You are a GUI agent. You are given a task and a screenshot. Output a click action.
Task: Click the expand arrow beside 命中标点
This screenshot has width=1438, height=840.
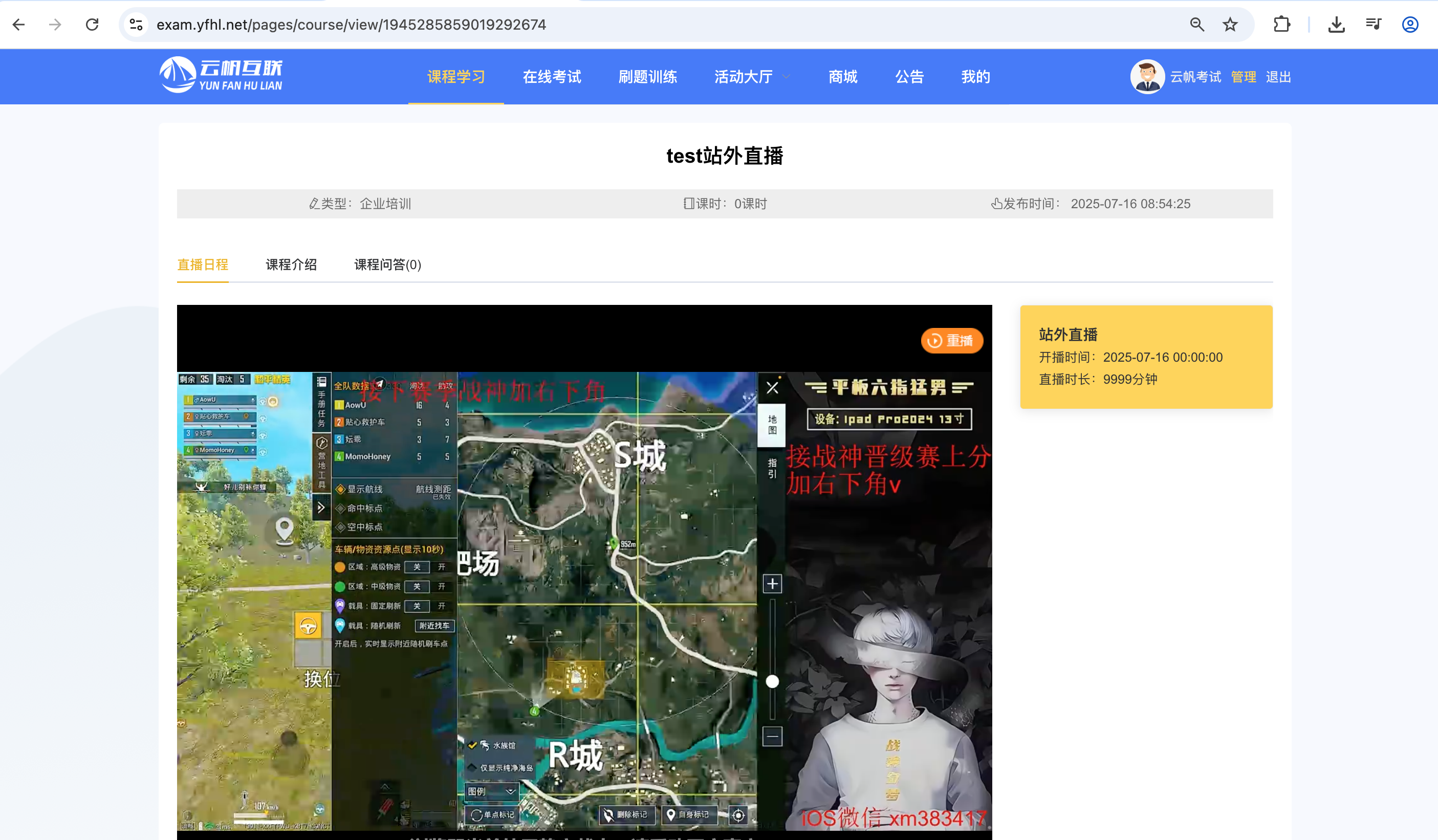[x=321, y=507]
